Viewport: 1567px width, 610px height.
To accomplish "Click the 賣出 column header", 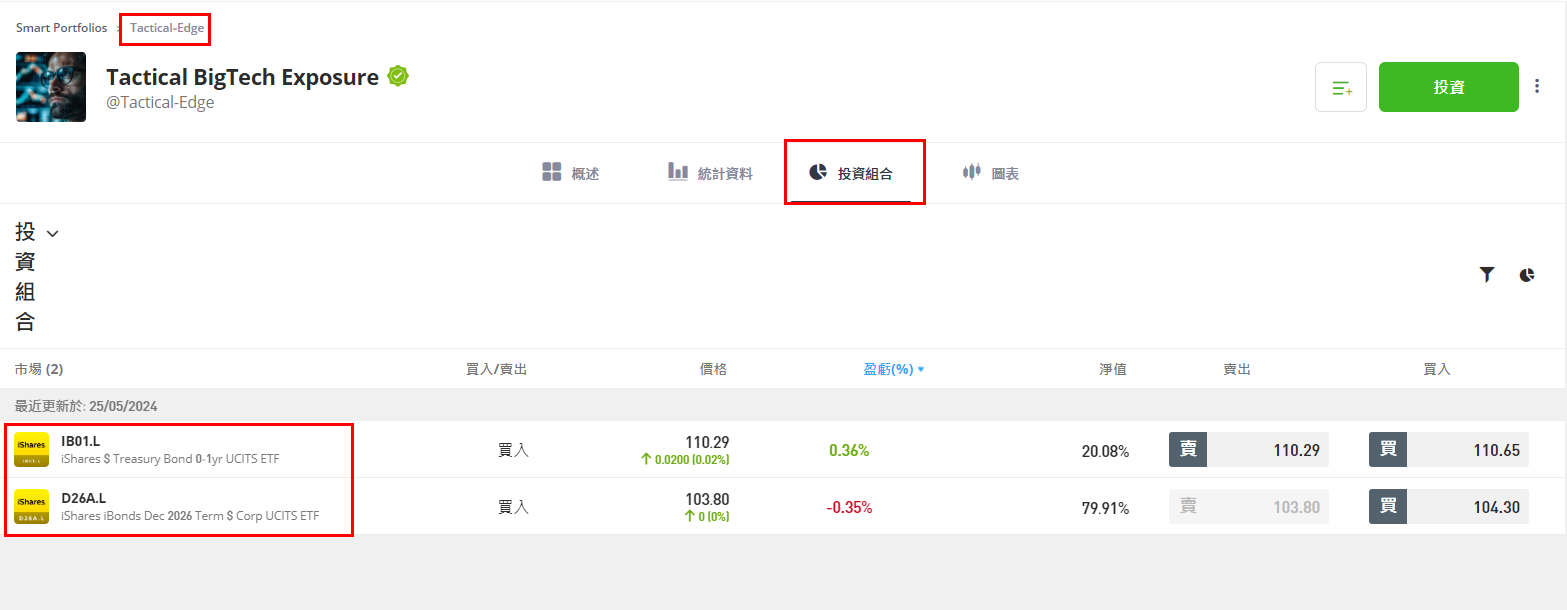I will pos(1237,369).
